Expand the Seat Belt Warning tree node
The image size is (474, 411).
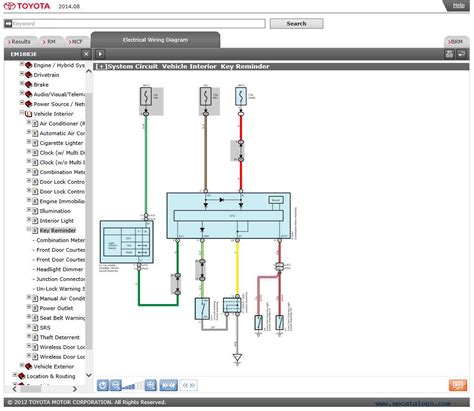pyautogui.click(x=29, y=317)
